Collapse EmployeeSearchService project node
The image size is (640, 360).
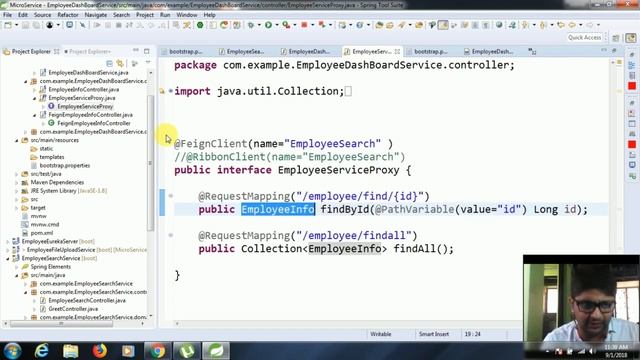pyautogui.click(x=8, y=258)
